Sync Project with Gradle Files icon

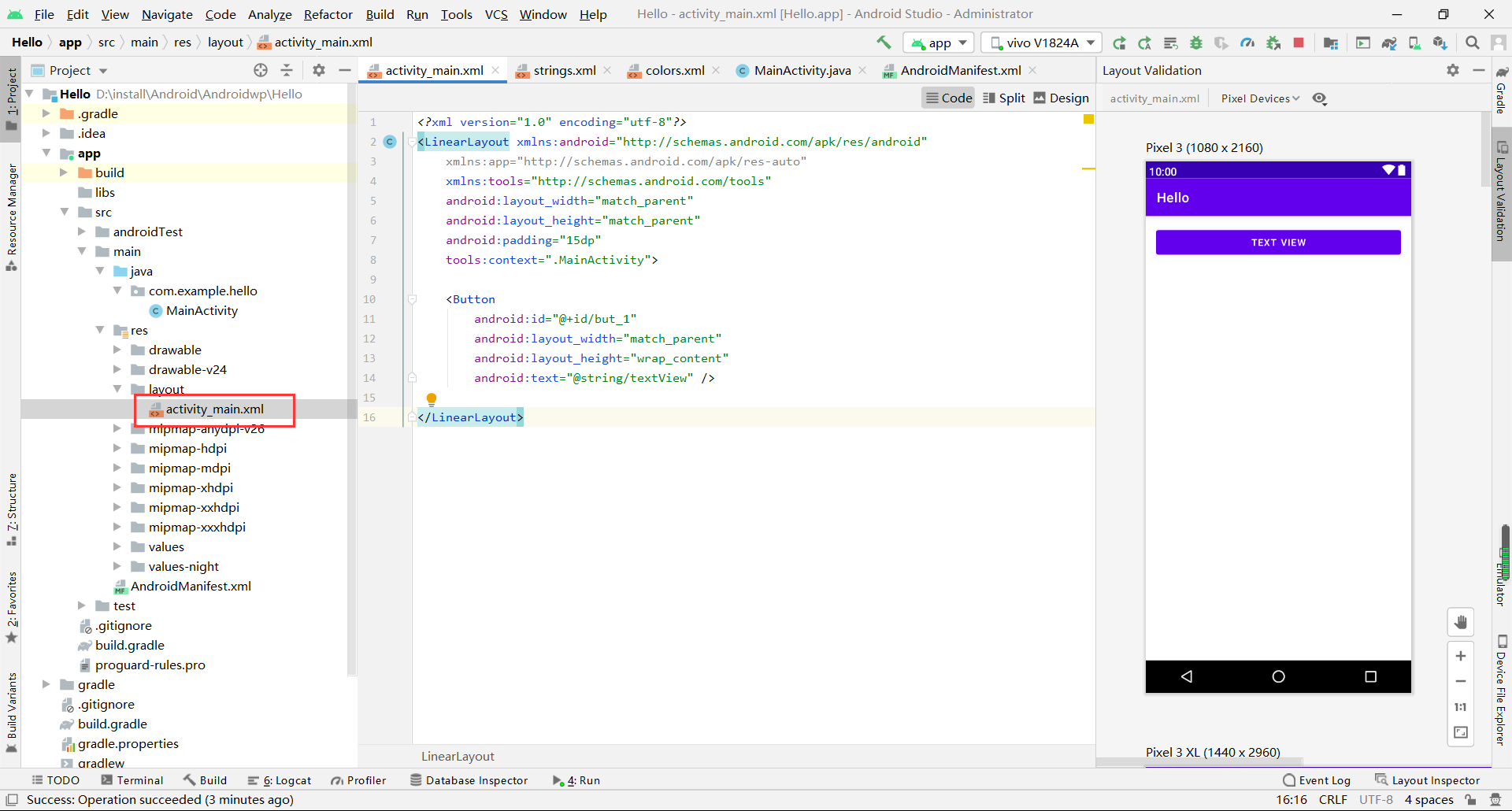(1389, 43)
